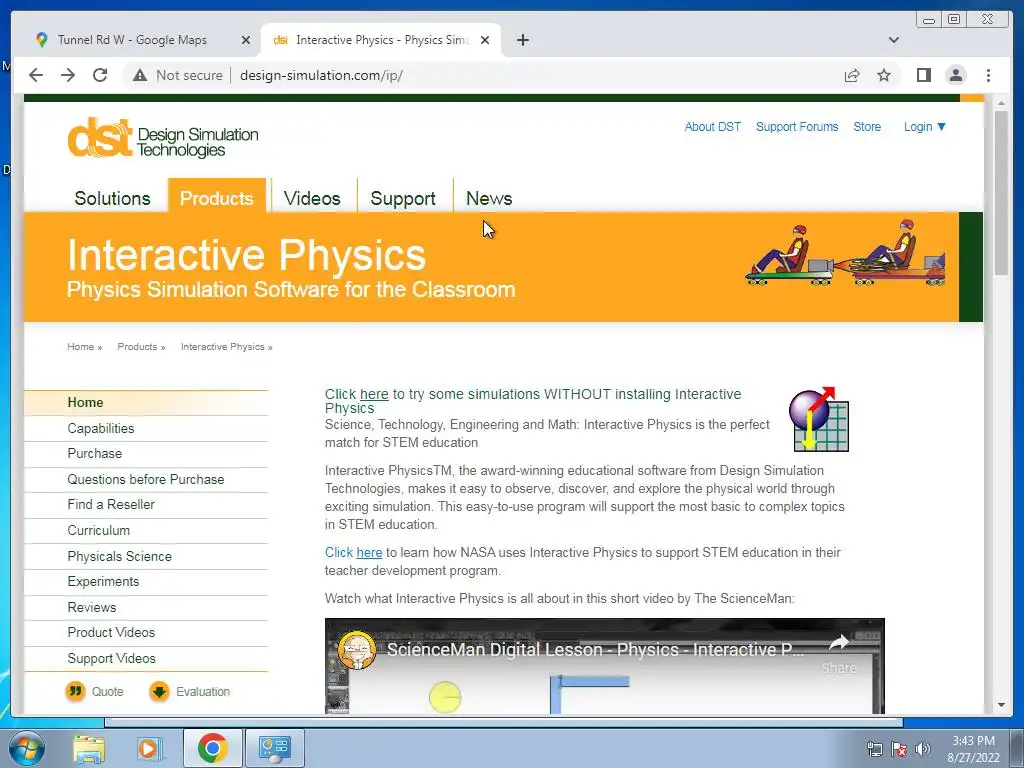Select Reviews in the sidebar menu
The height and width of the screenshot is (768, 1024).
point(146,607)
